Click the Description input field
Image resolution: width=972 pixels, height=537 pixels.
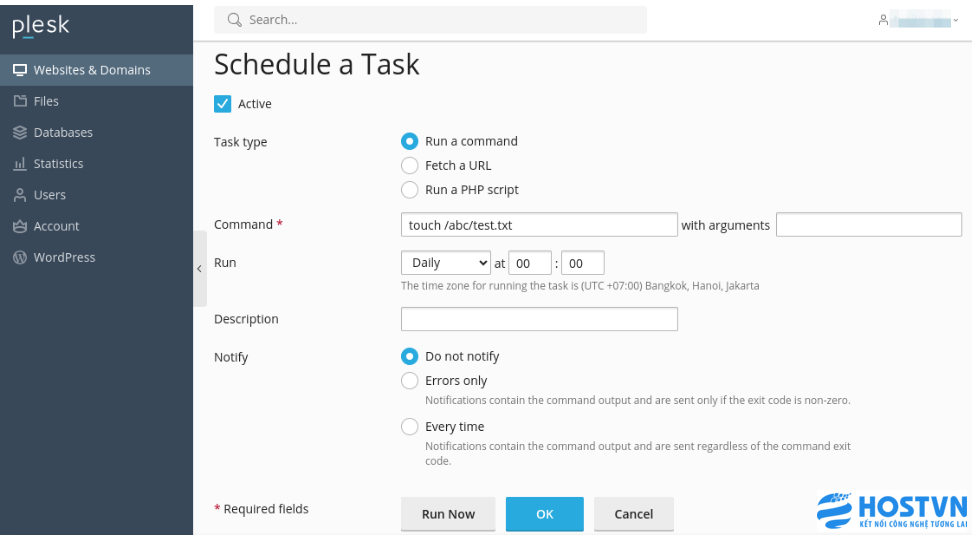(539, 319)
